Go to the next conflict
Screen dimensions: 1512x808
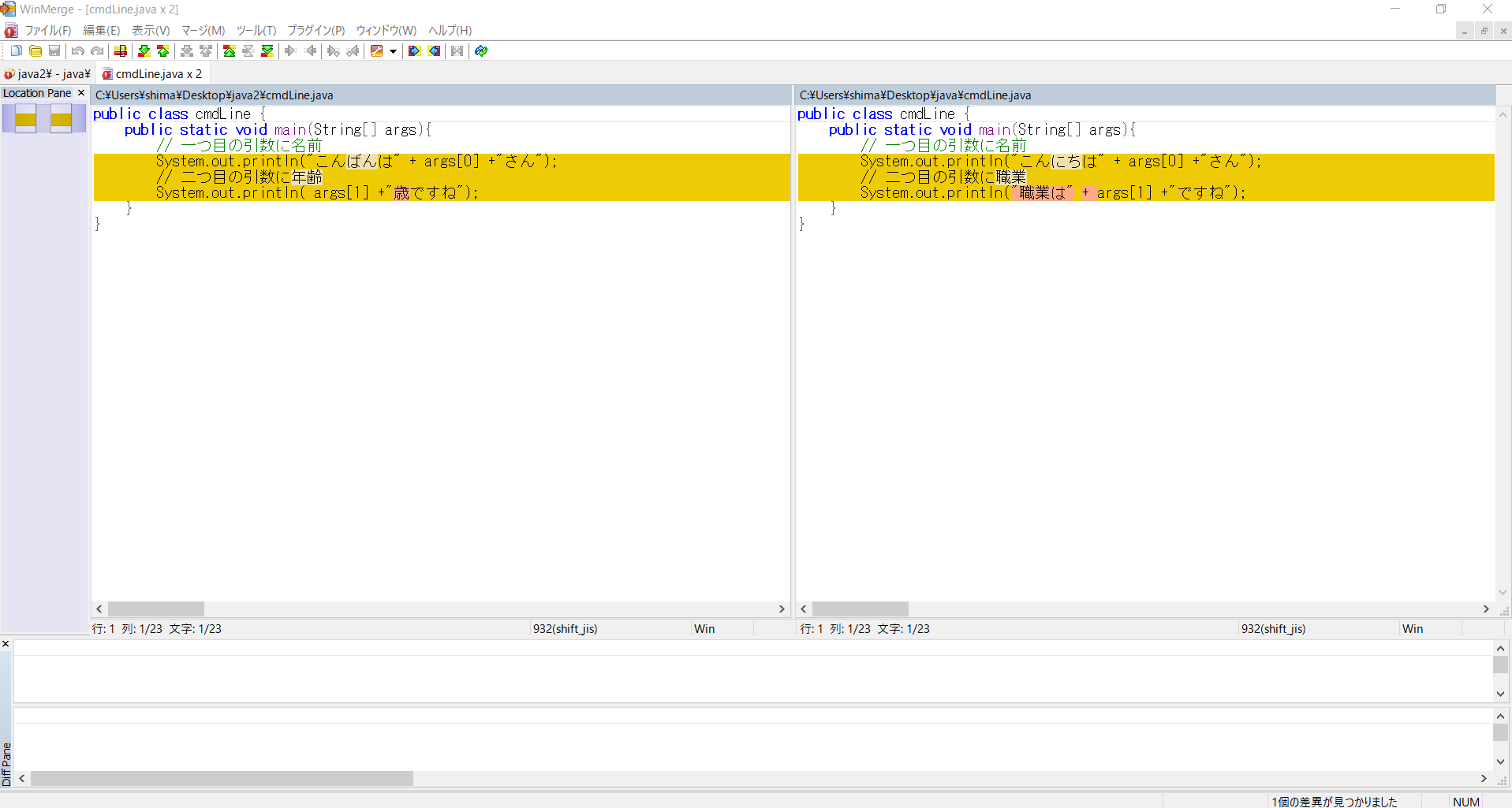click(187, 51)
